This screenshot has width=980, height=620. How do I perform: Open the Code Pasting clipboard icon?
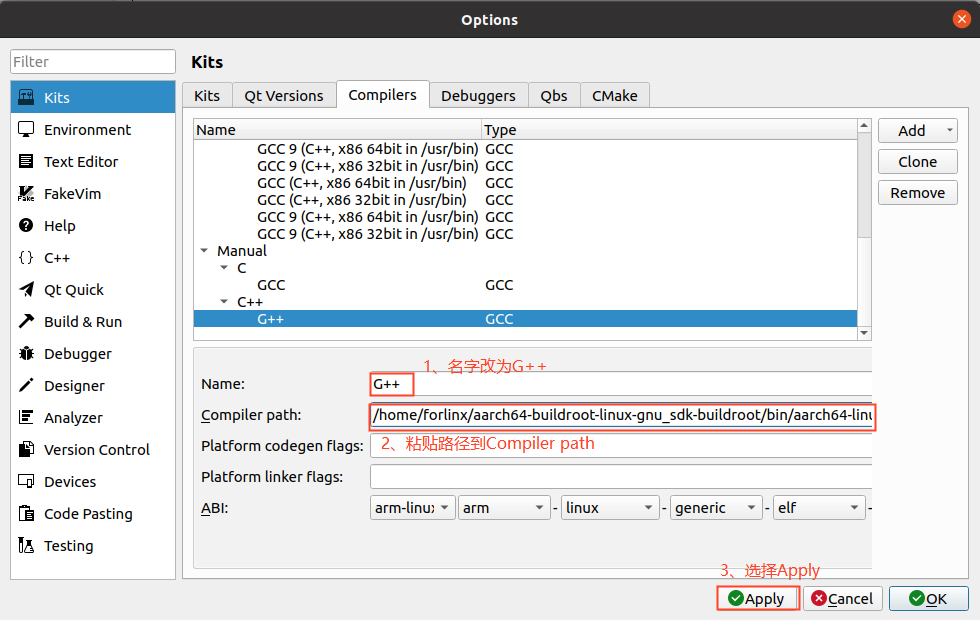(x=27, y=514)
